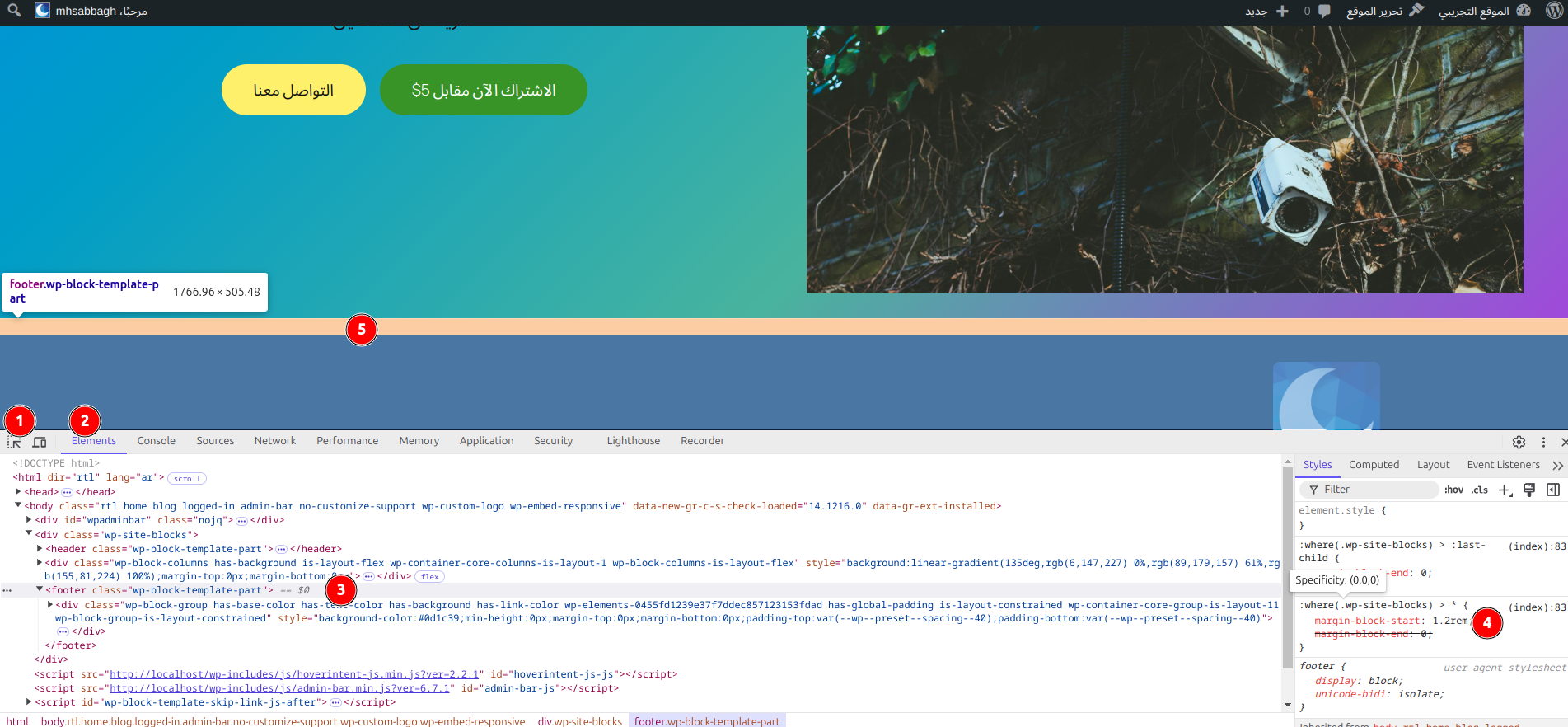The height and width of the screenshot is (727, 1568).
Task: Select the Memory tab
Action: [x=419, y=441]
